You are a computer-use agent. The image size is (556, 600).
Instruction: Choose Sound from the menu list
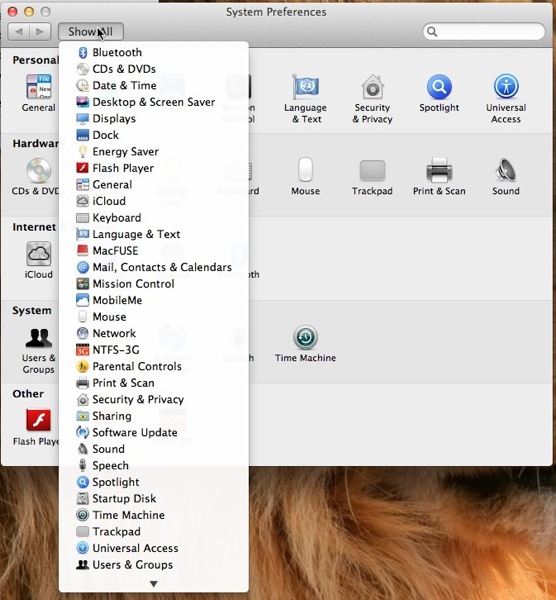tap(154, 449)
